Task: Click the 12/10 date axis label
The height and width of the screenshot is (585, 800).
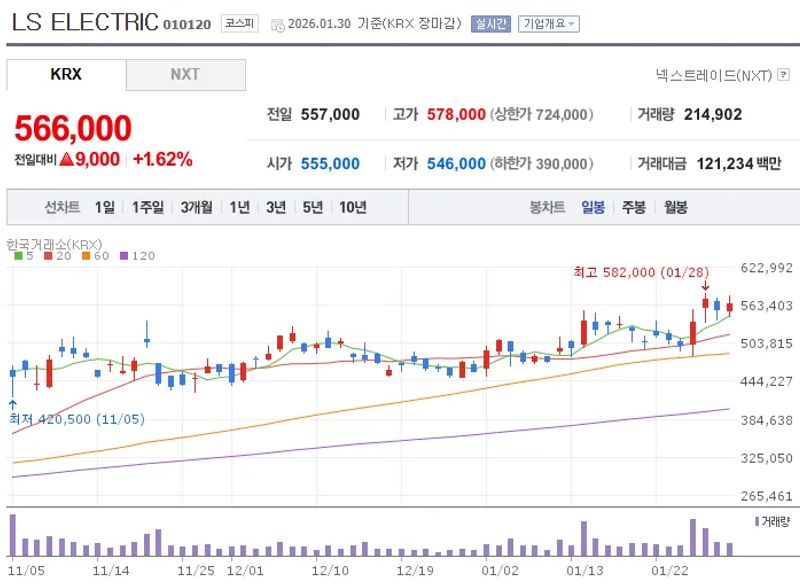Action: [x=330, y=570]
